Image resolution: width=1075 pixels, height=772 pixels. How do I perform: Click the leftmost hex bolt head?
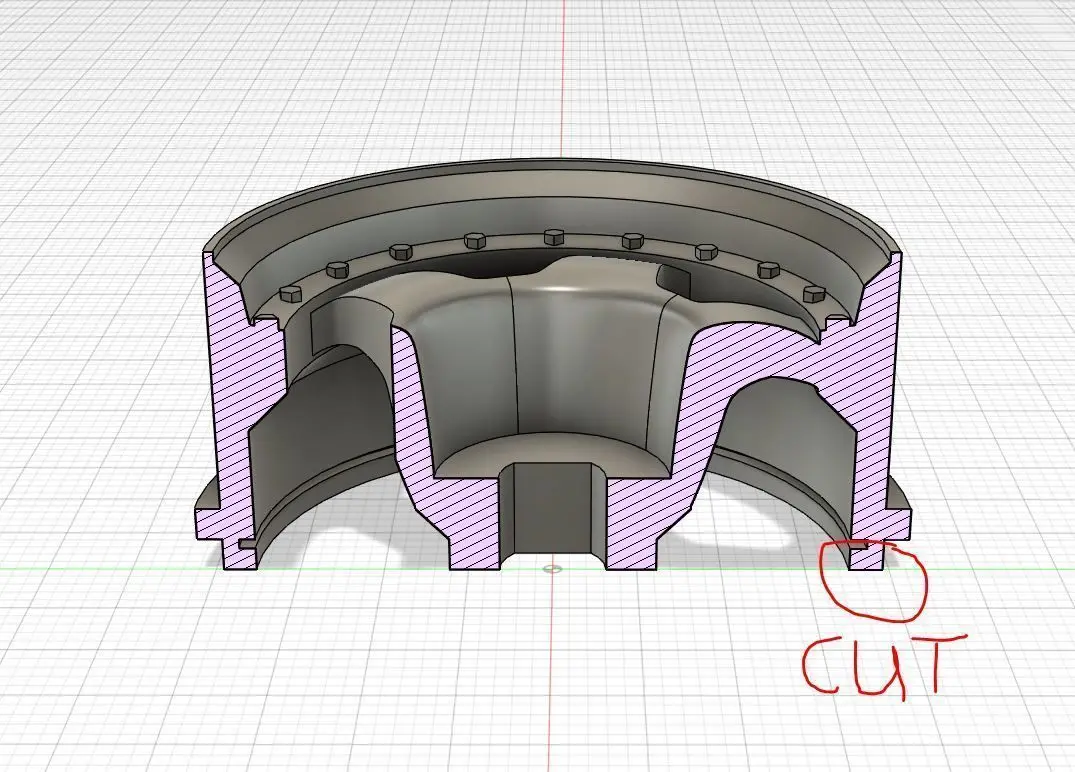coord(291,293)
